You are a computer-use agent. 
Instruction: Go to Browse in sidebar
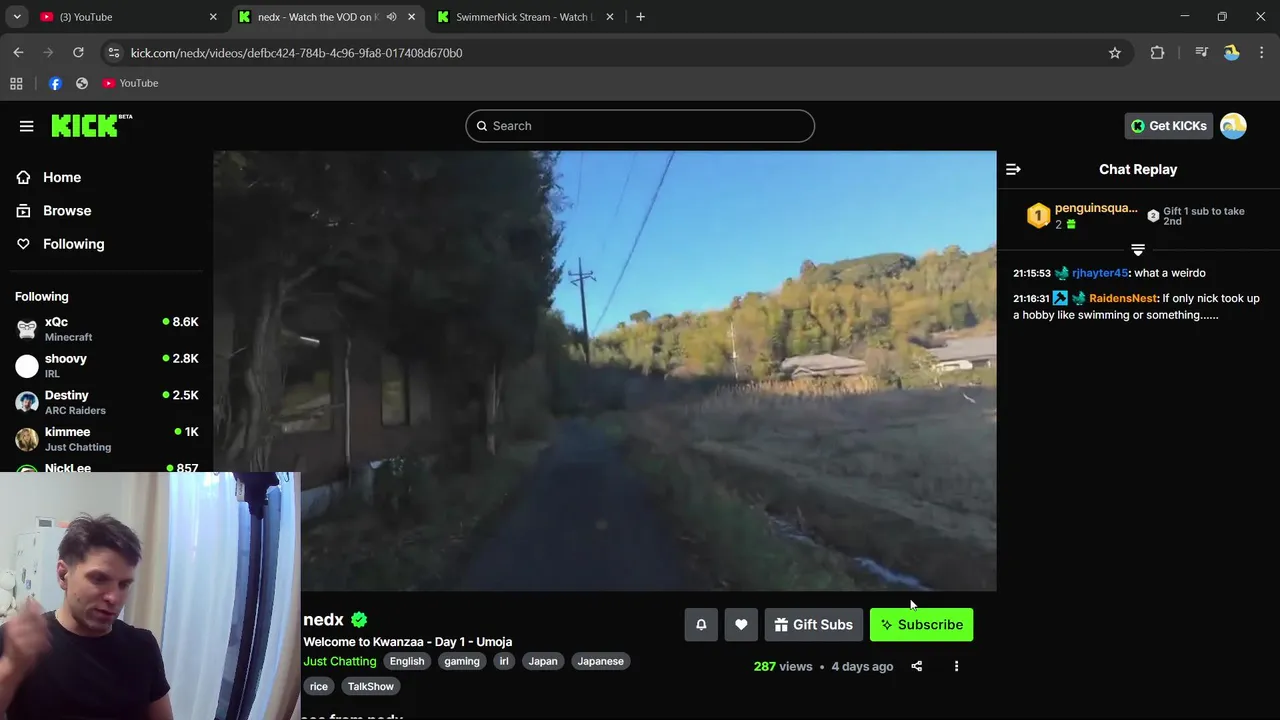click(x=67, y=211)
